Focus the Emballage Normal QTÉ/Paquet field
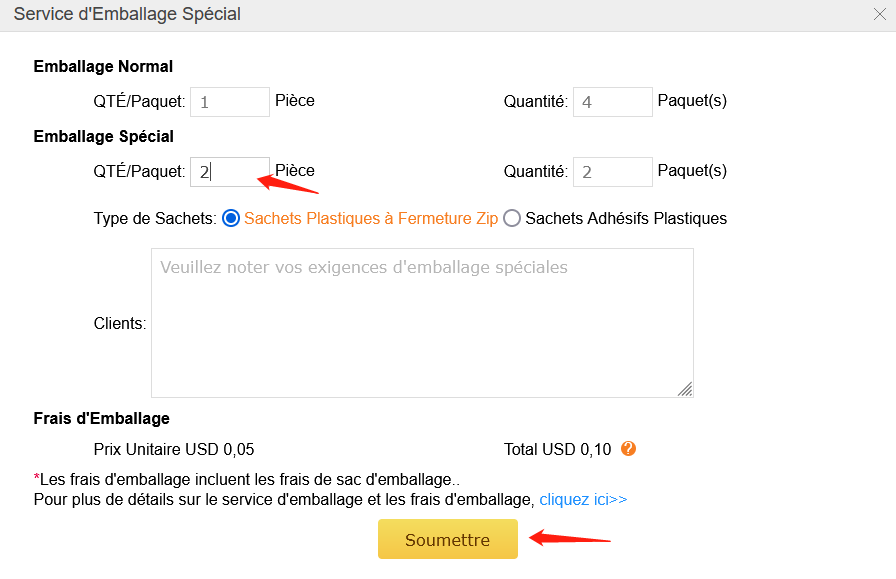Viewport: 896px width, 579px height. (x=230, y=102)
